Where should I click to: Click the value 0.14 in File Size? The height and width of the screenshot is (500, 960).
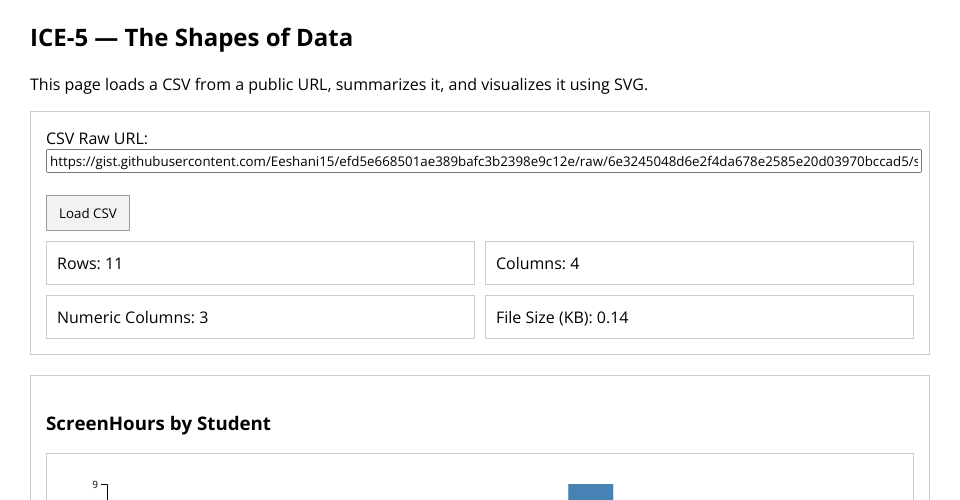point(612,317)
